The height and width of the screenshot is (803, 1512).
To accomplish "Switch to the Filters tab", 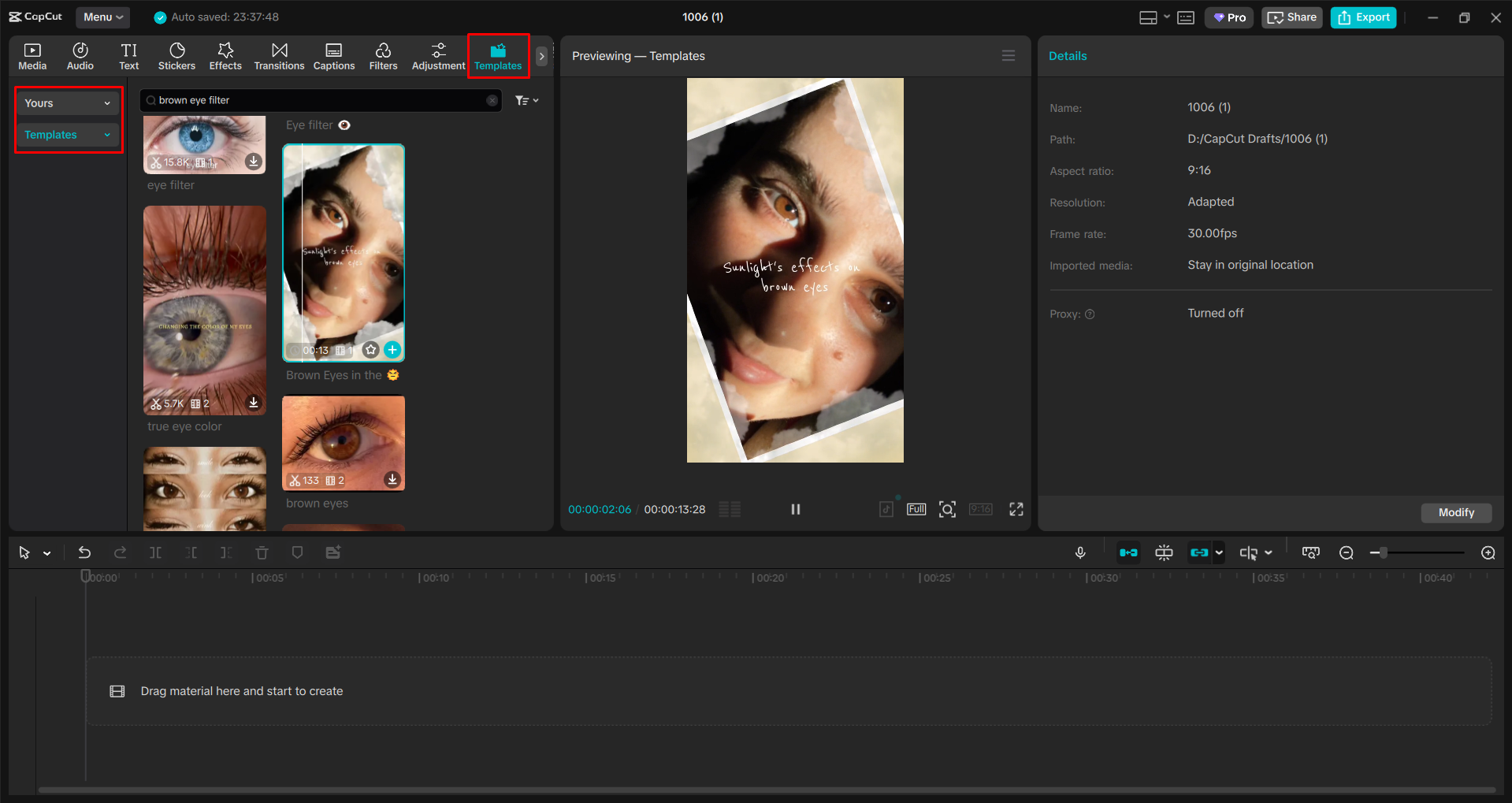I will [383, 57].
